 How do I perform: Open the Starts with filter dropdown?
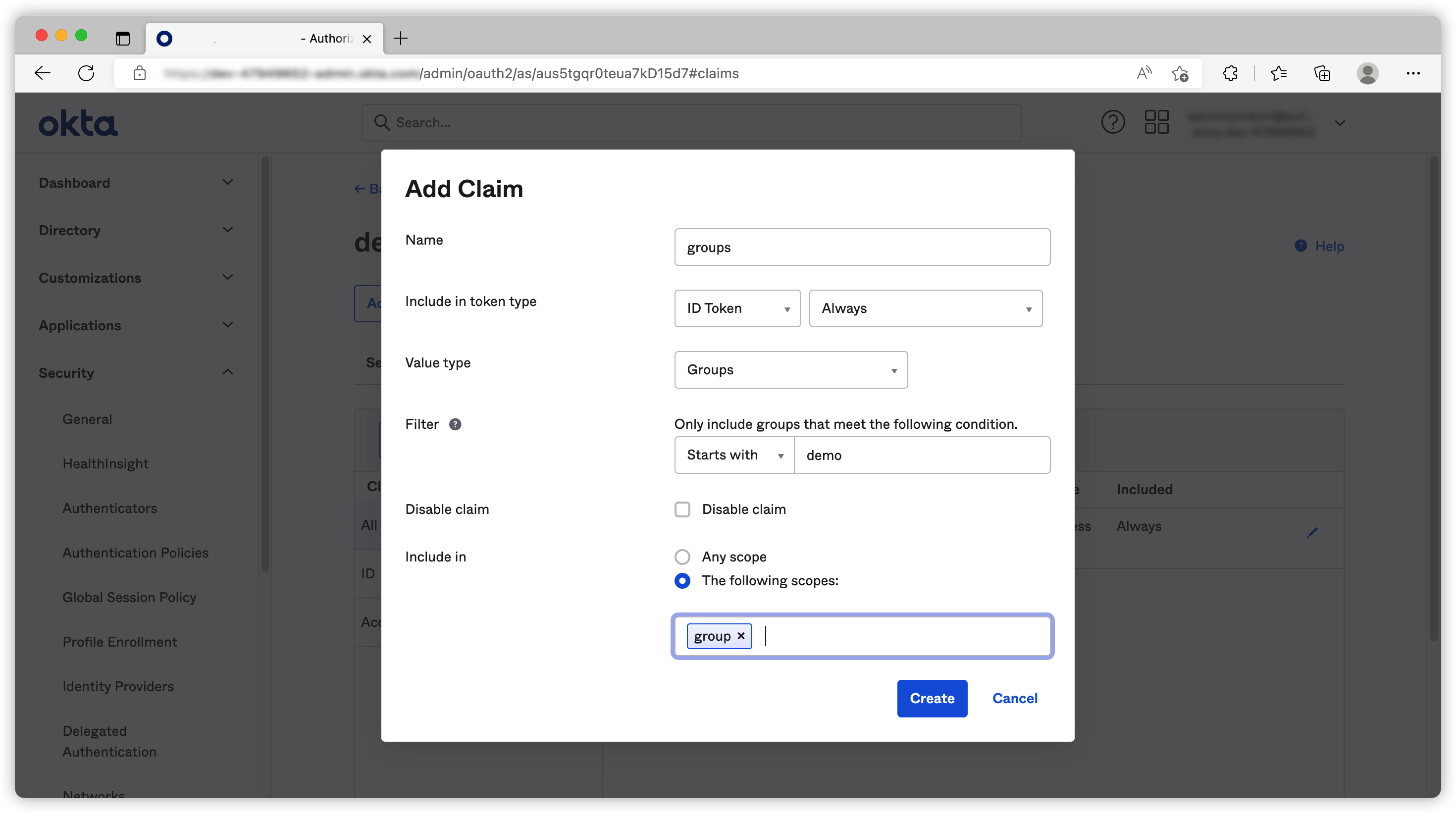pos(734,455)
